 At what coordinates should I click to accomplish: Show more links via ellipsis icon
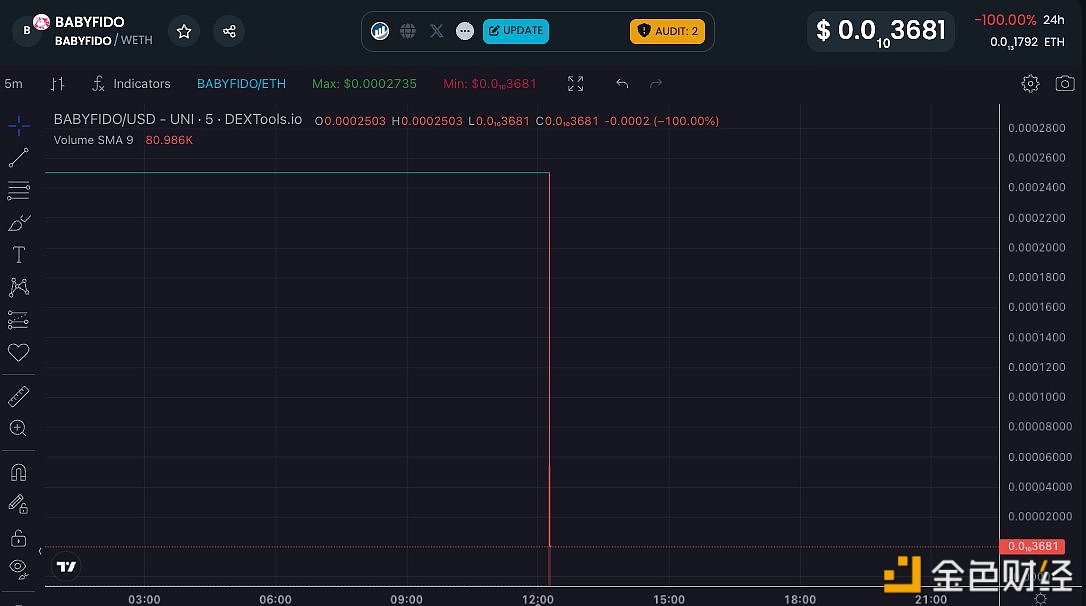tap(465, 31)
